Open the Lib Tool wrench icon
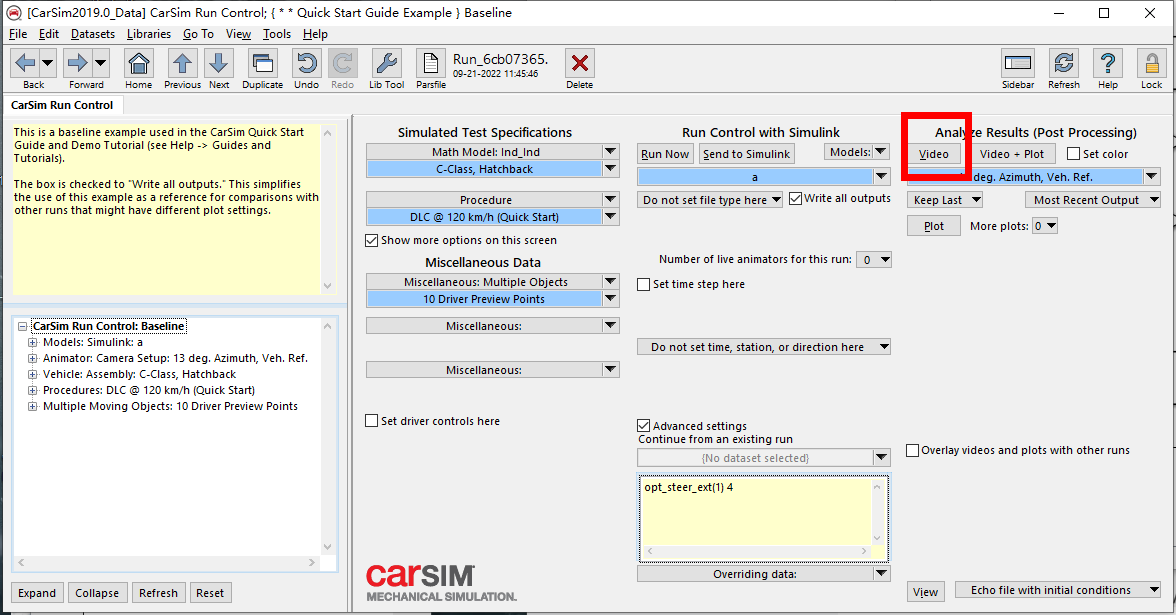 pos(386,63)
